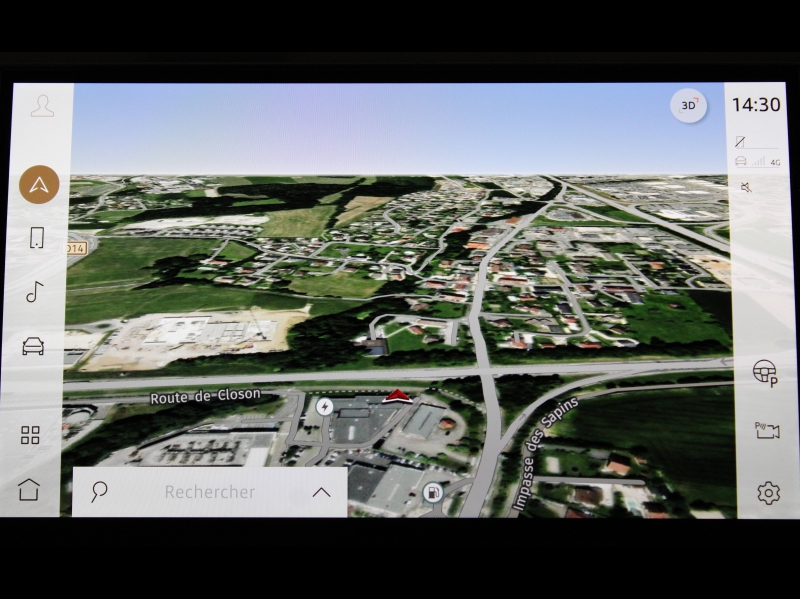Toggle the 3D map view
Screen dimensions: 800x599
coord(688,105)
